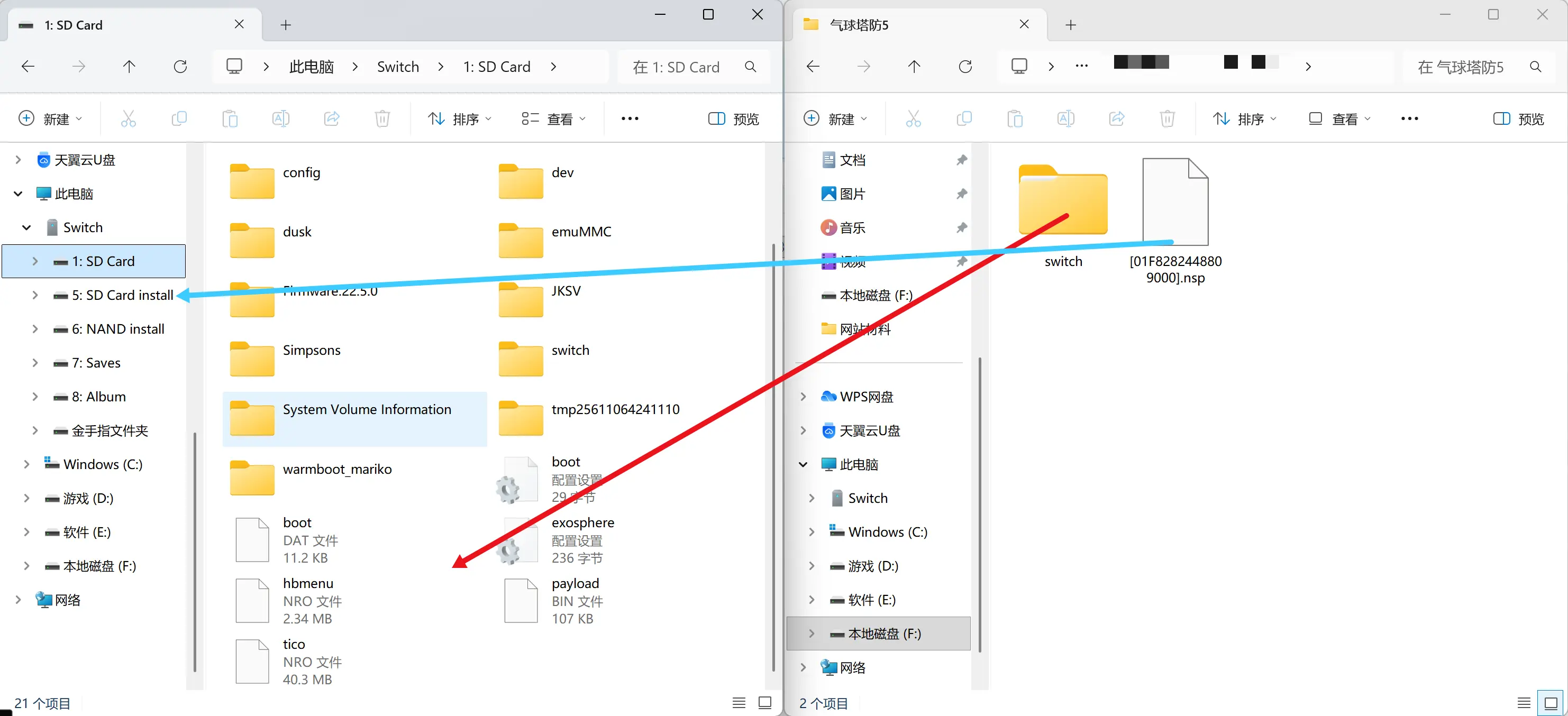Open the 新建 dropdown in SD Card window
Screen dimensions: 1568x716
[x=51, y=118]
